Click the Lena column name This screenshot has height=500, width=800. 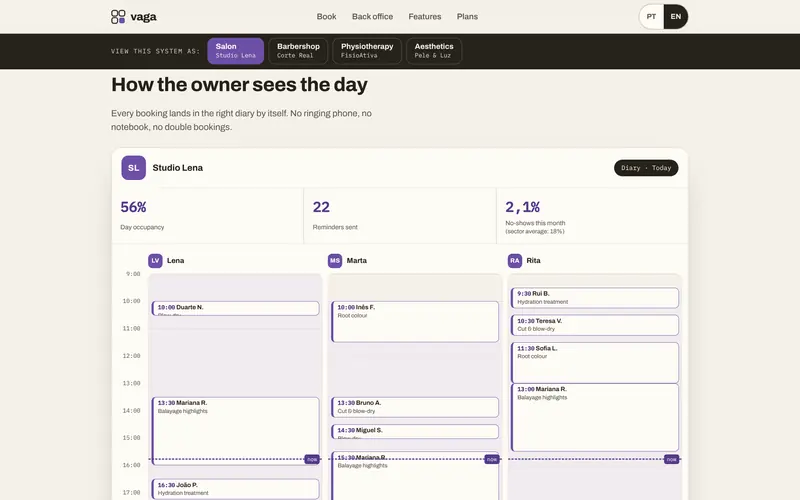point(176,261)
